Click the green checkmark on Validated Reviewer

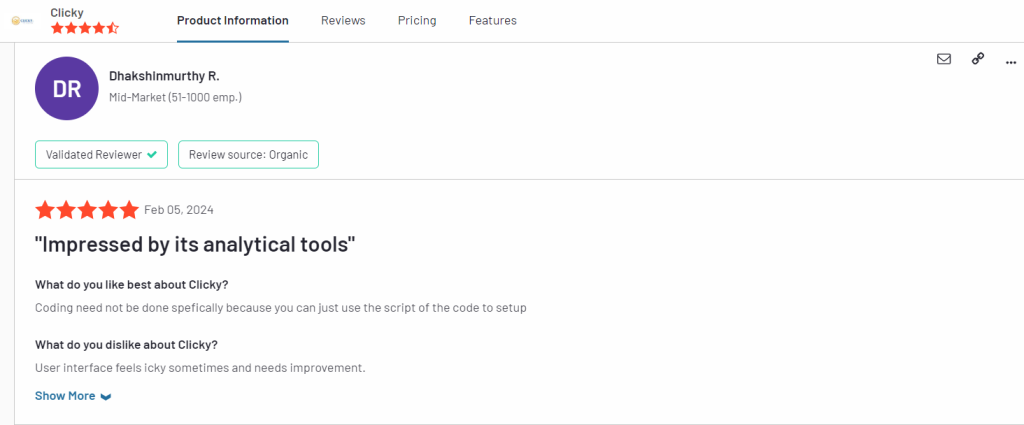[x=152, y=155]
